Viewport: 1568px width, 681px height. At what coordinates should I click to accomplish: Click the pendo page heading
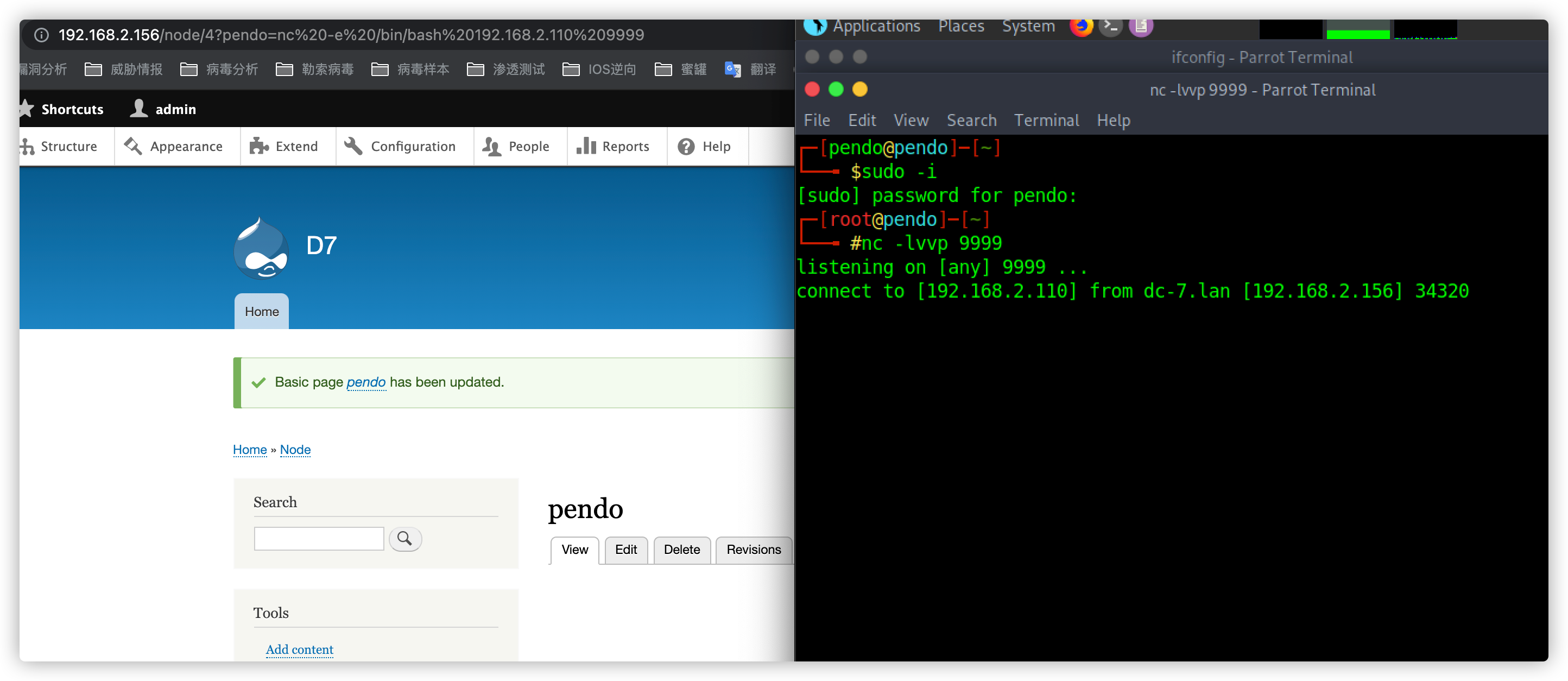[586, 509]
